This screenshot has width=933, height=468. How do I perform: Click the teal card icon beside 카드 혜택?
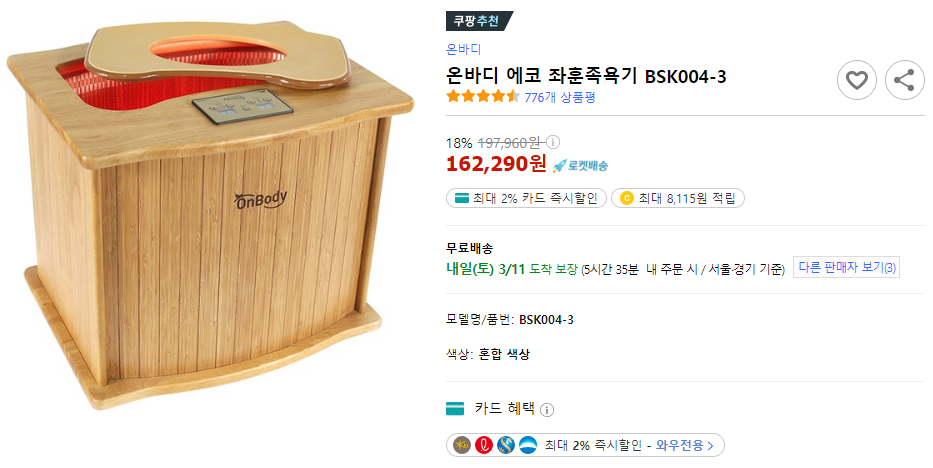pos(455,409)
